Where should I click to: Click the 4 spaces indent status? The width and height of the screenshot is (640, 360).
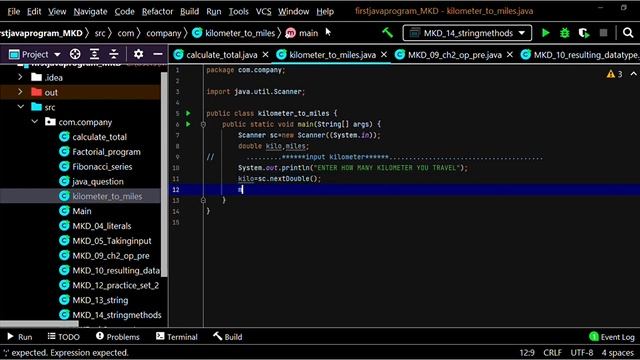[x=617, y=352]
